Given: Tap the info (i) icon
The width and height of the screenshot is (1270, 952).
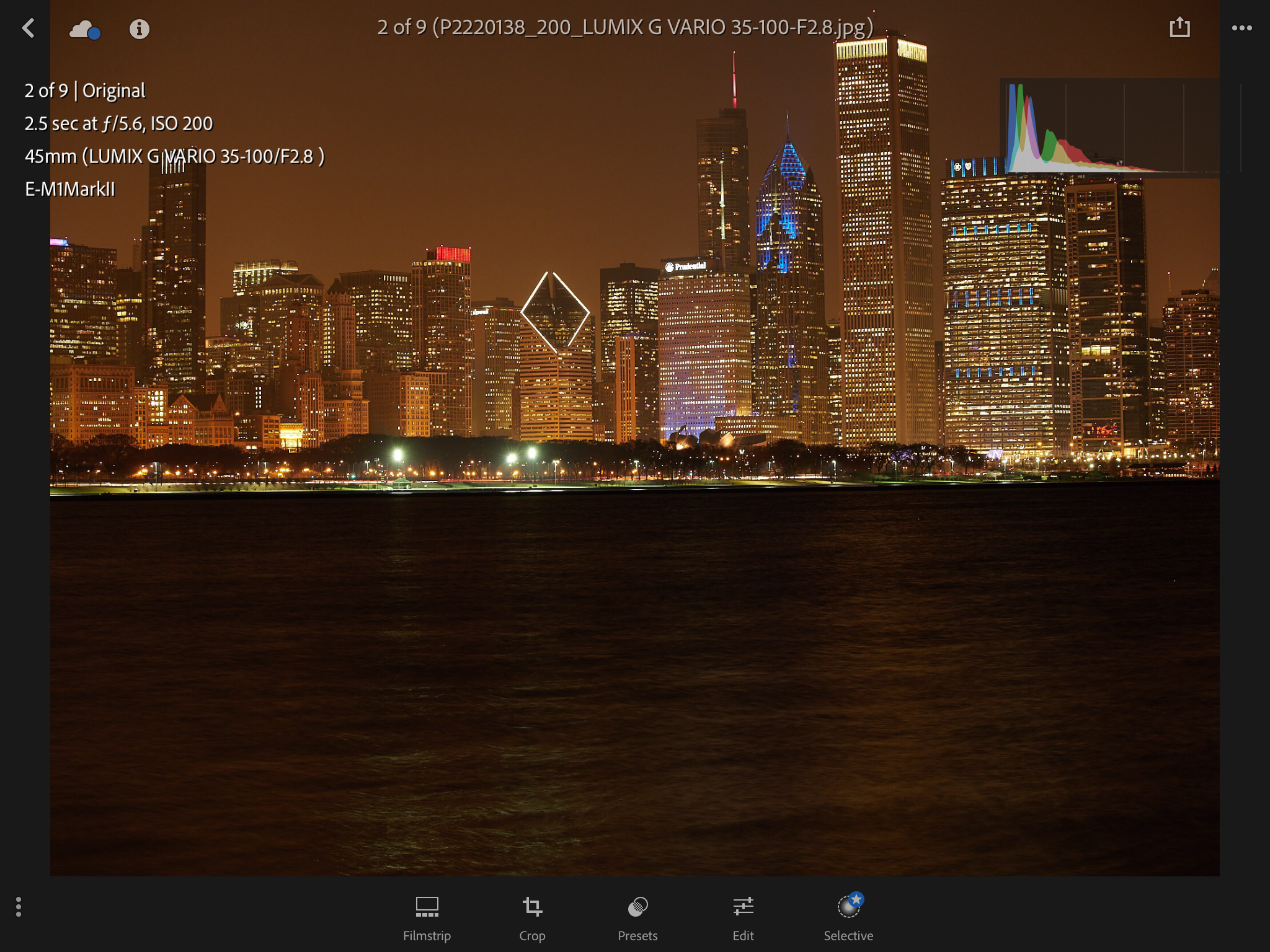Looking at the screenshot, I should tap(139, 29).
